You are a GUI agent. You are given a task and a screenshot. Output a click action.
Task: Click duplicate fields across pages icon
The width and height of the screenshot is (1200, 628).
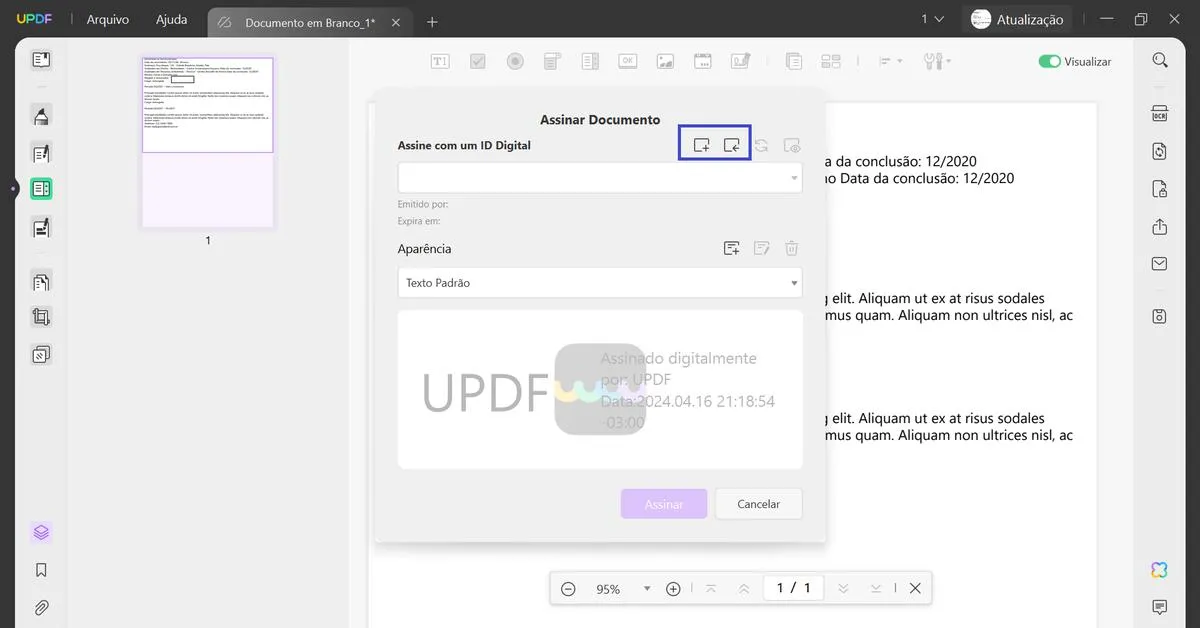(x=793, y=61)
